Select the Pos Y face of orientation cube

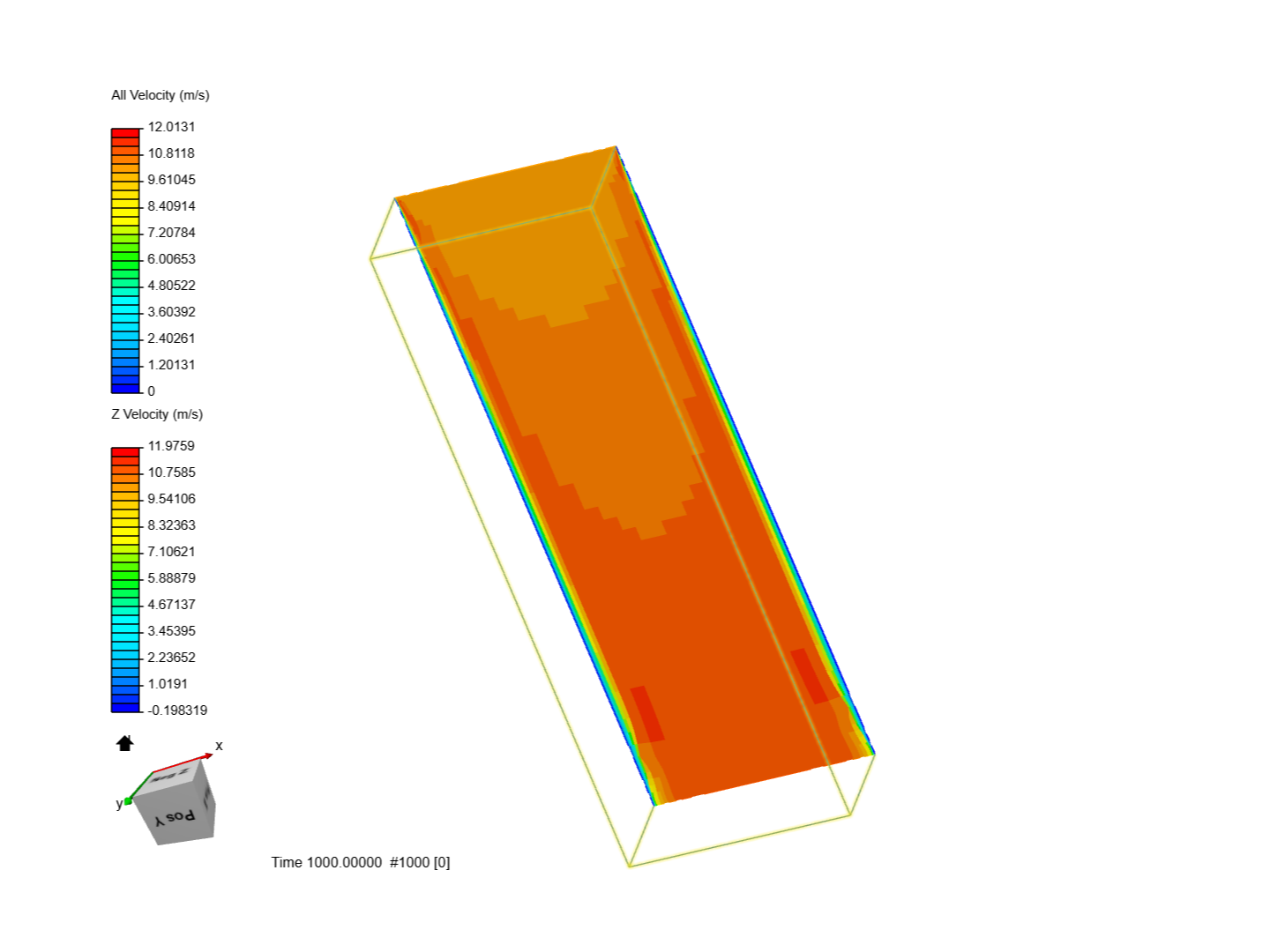coord(176,816)
